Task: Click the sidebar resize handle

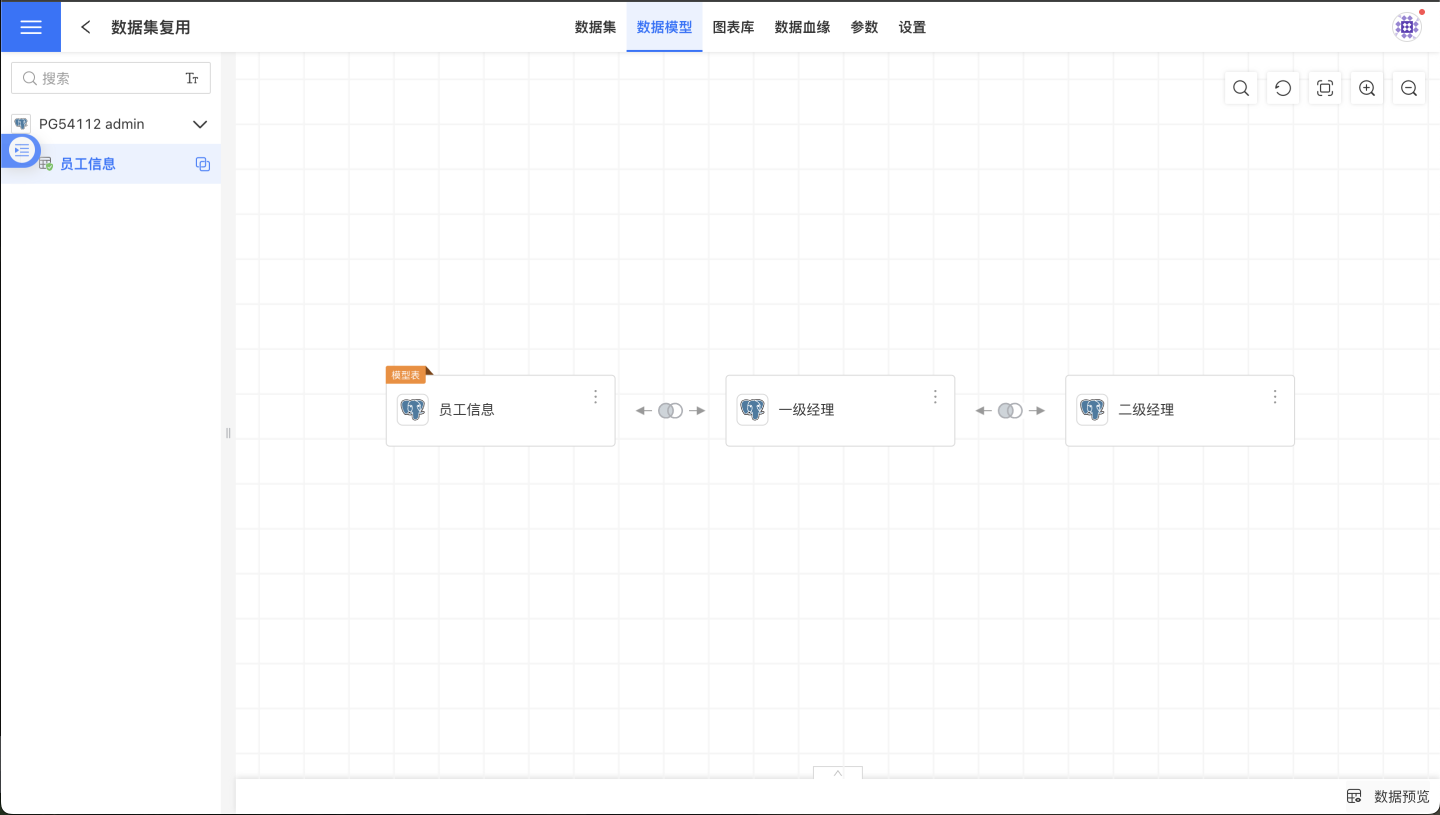Action: click(x=228, y=433)
